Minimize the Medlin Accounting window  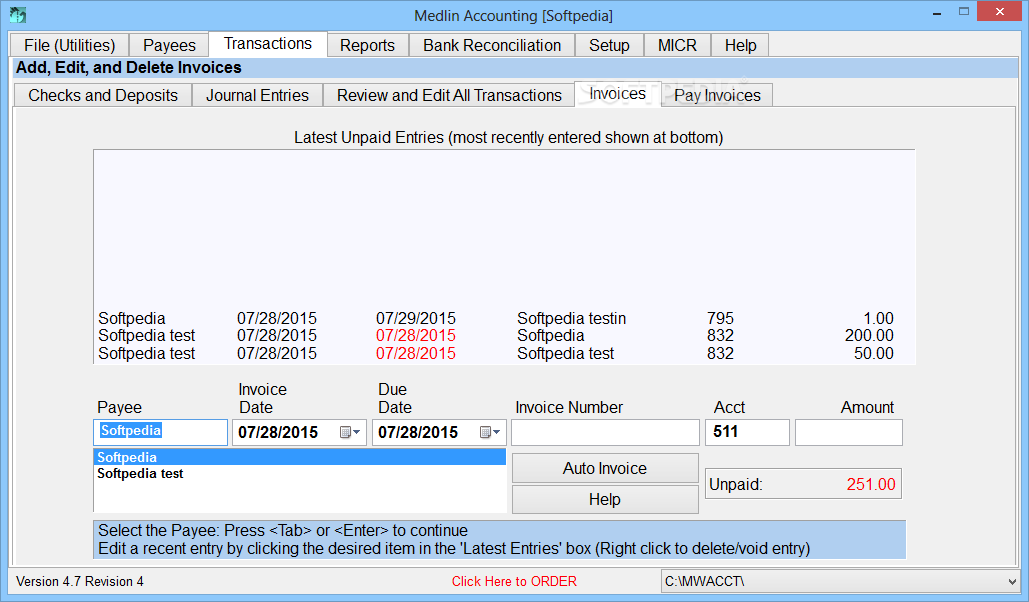(937, 12)
